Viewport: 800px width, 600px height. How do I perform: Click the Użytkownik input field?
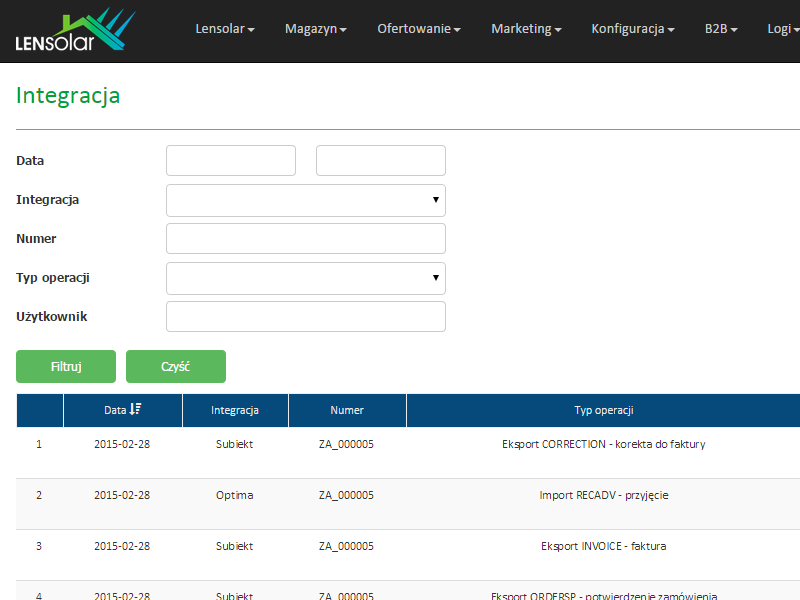coord(305,317)
